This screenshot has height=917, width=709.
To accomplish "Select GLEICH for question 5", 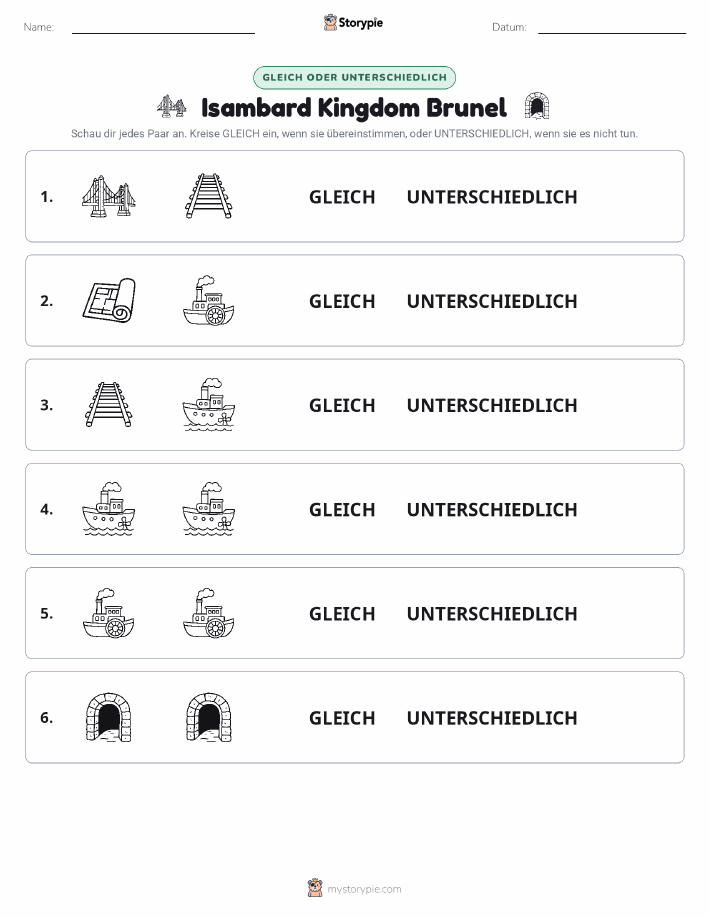I will (342, 613).
